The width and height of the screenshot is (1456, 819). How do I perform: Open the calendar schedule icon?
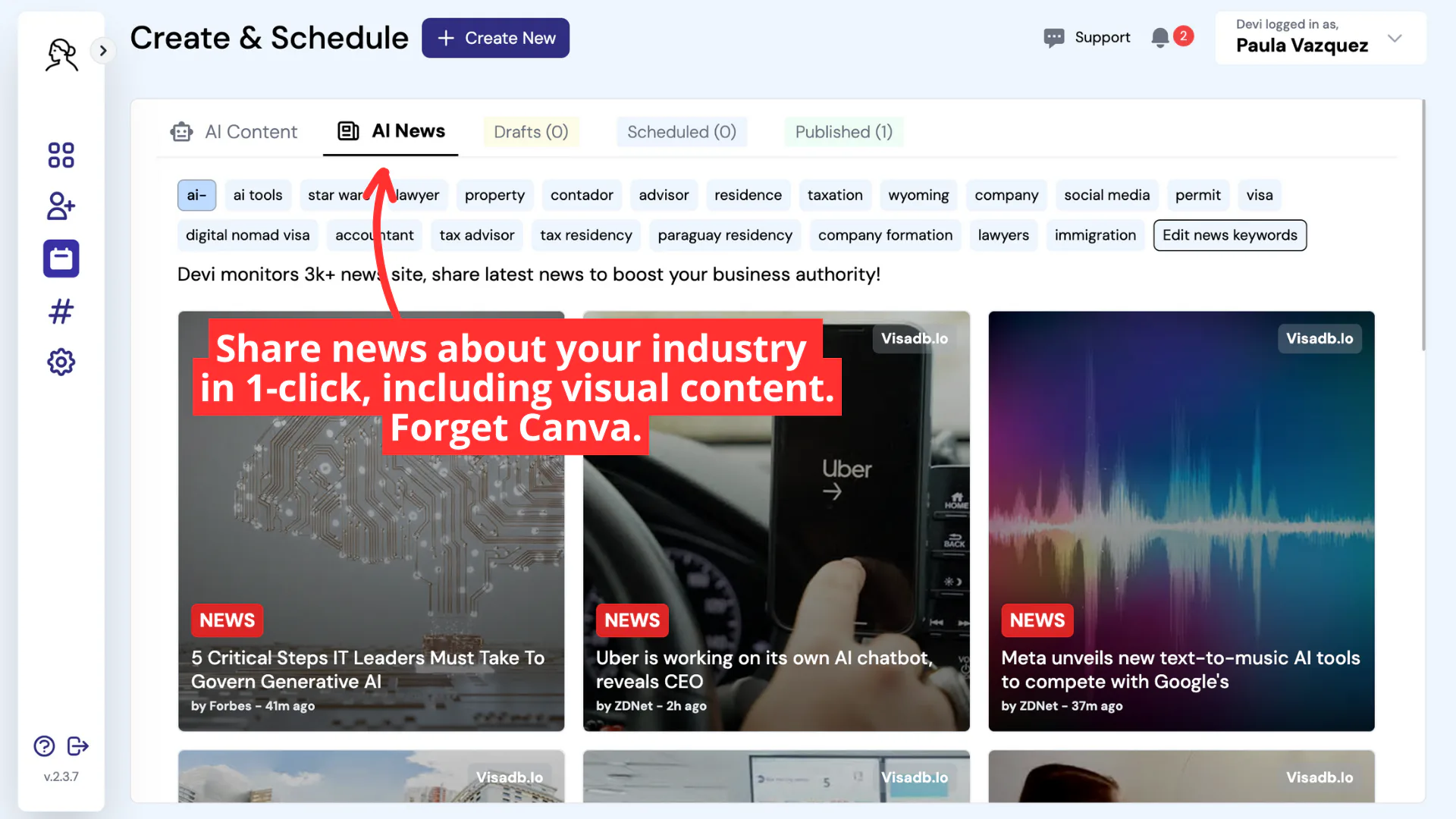pyautogui.click(x=61, y=259)
